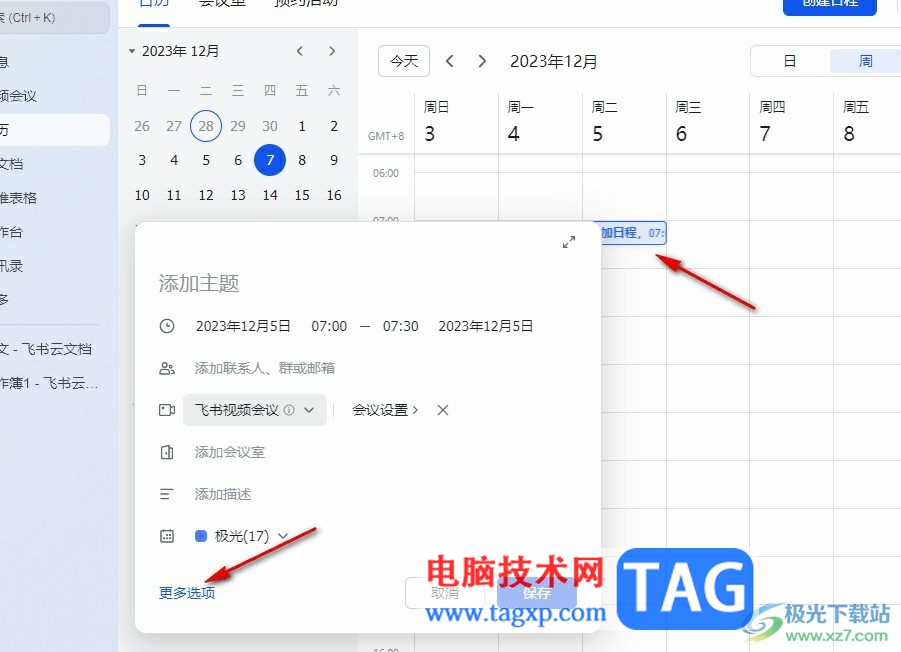Click the 添加会议室 field
The width and height of the screenshot is (901, 652).
229,452
